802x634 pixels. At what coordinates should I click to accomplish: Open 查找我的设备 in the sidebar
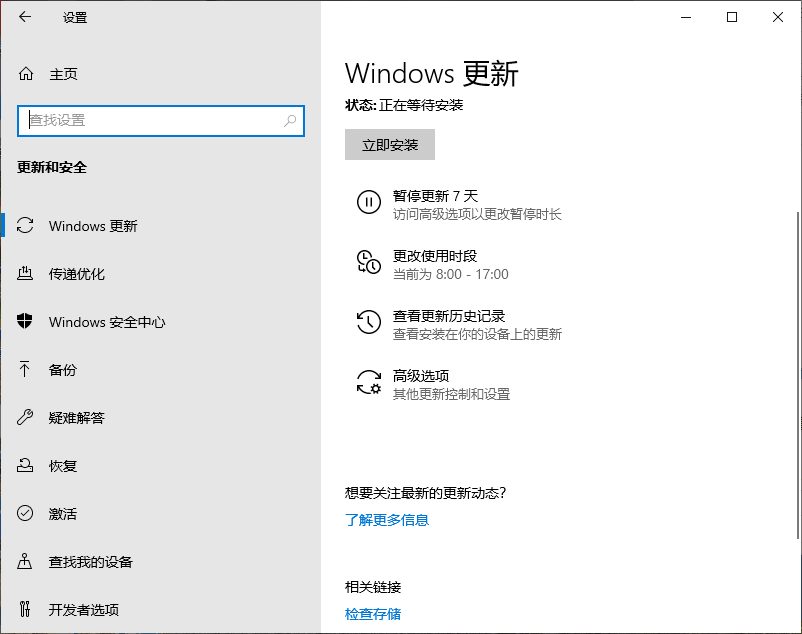[90, 562]
